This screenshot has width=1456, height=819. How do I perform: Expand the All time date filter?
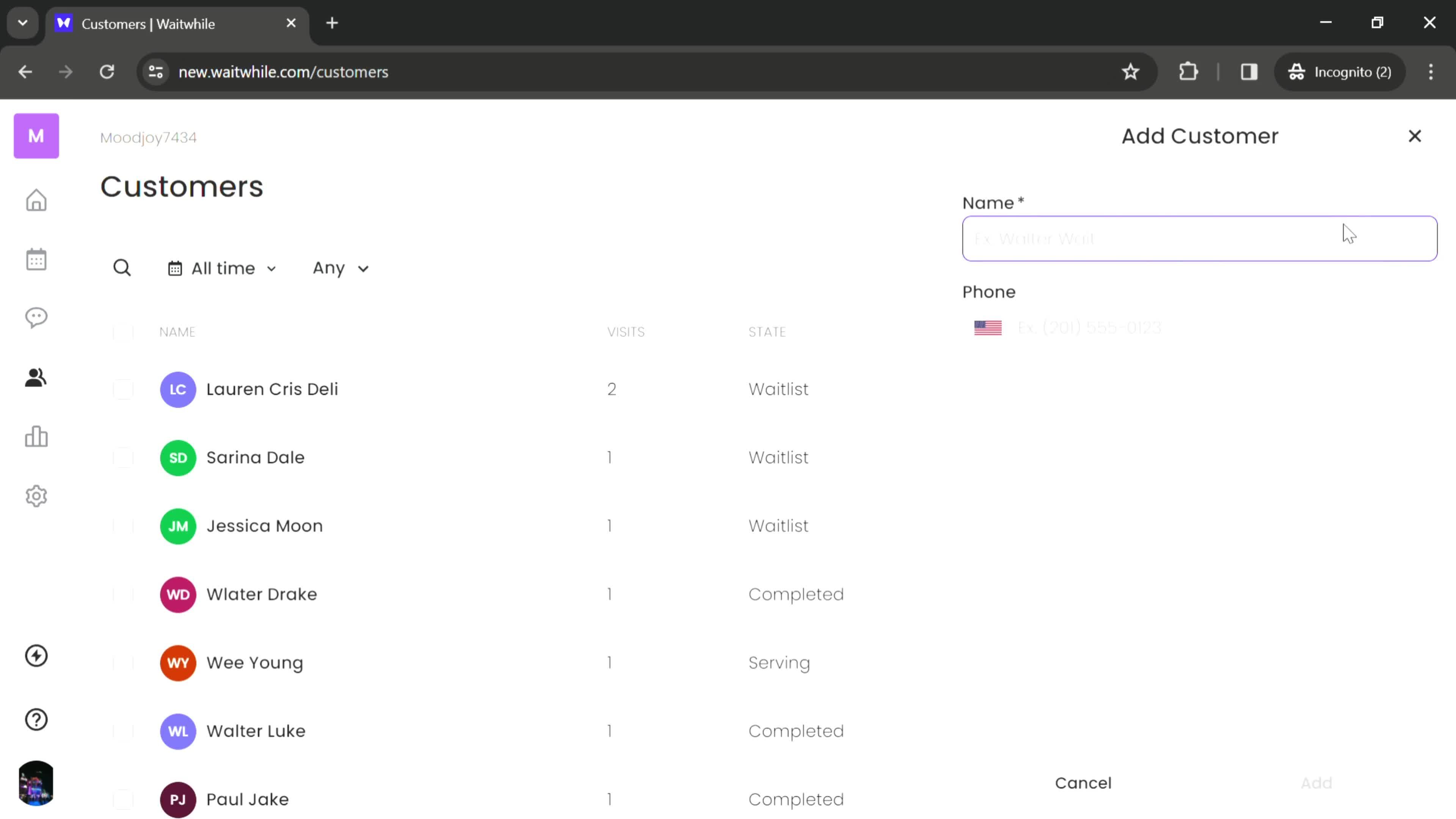point(222,268)
